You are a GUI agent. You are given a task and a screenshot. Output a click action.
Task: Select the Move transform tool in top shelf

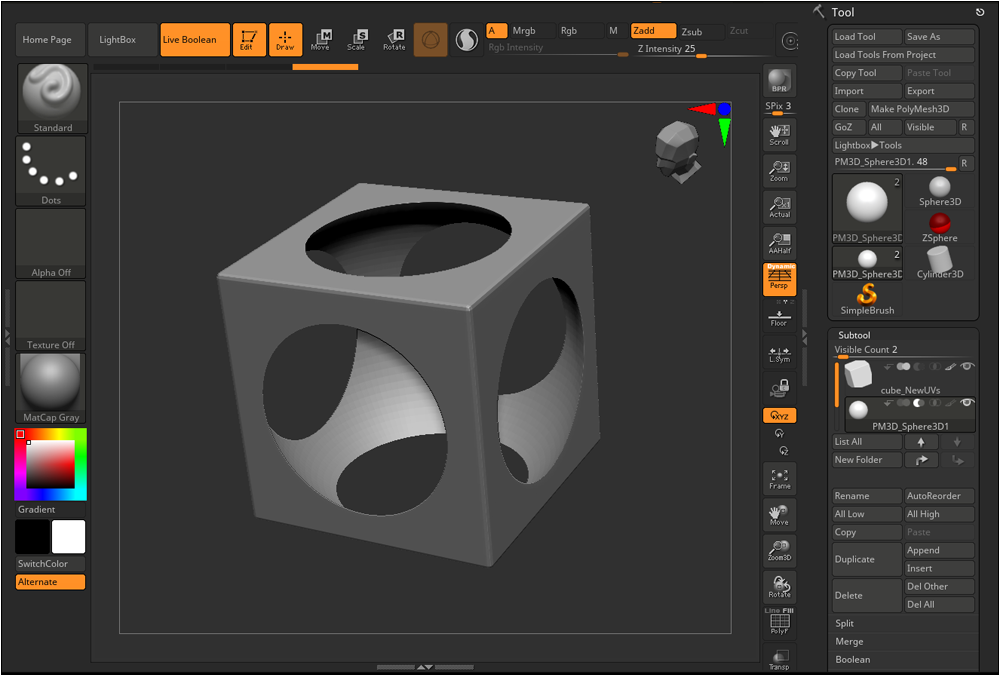(x=321, y=40)
